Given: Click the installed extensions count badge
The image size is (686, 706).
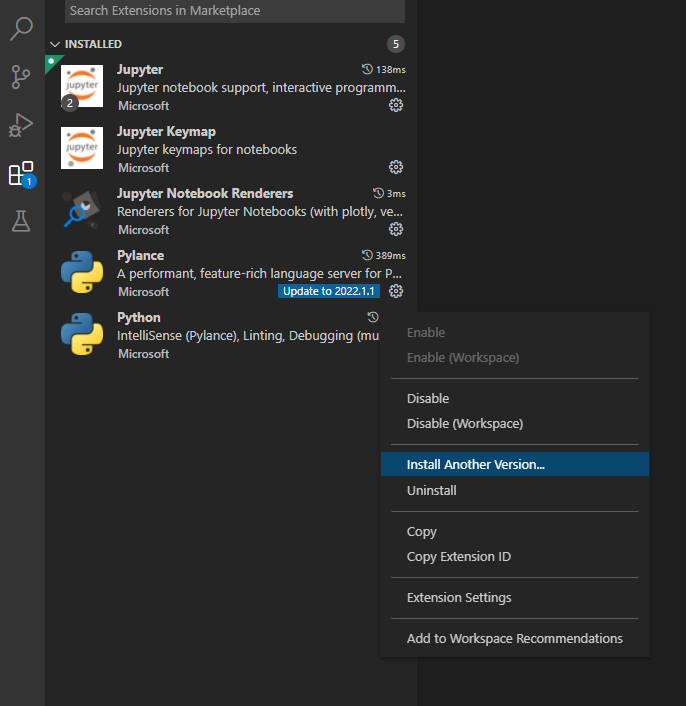Looking at the screenshot, I should tap(396, 44).
